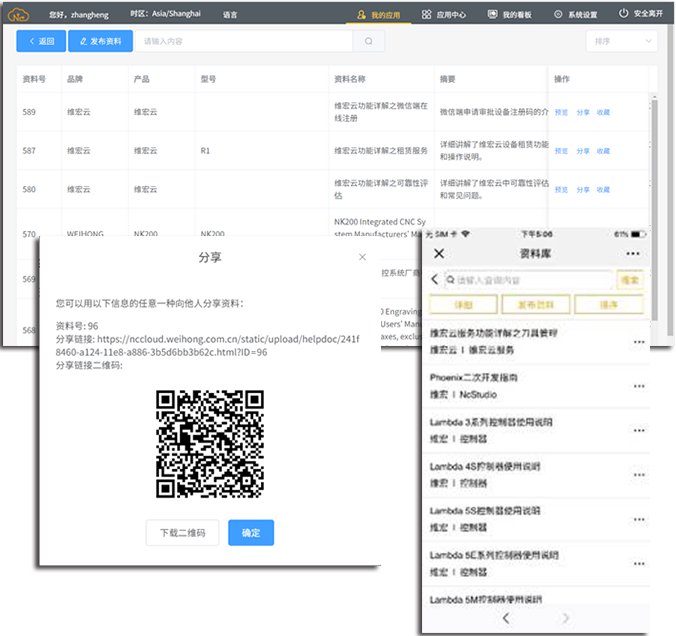Share document 589 via 分享 link

(583, 112)
